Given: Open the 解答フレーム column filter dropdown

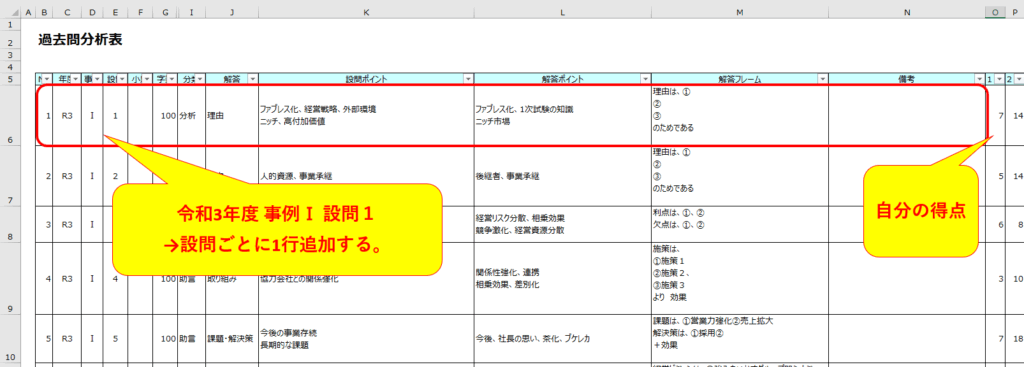Looking at the screenshot, I should pos(822,78).
